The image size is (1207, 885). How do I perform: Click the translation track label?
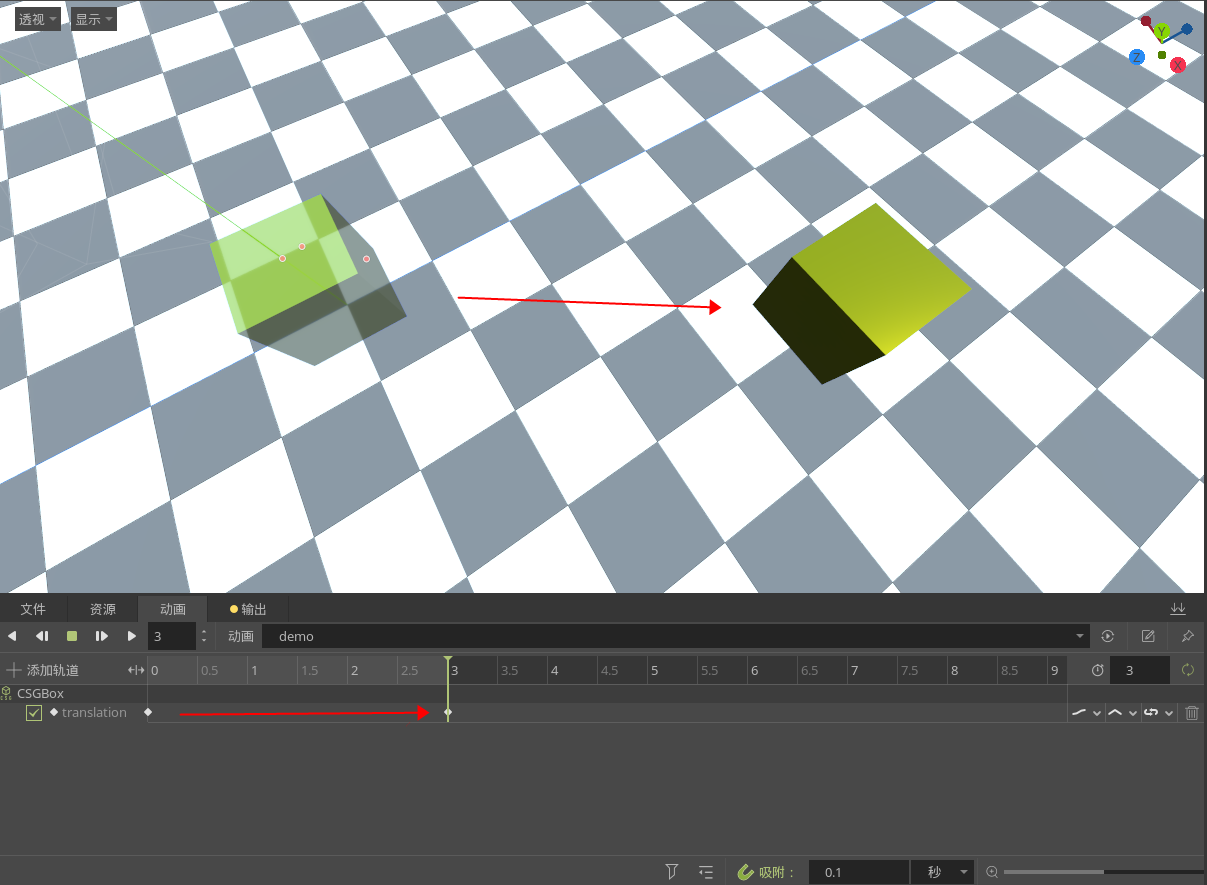[94, 712]
